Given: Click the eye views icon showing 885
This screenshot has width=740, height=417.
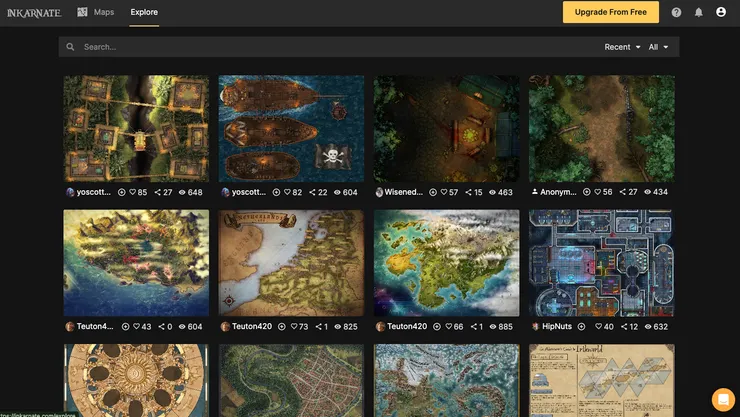Looking at the screenshot, I should 493,326.
